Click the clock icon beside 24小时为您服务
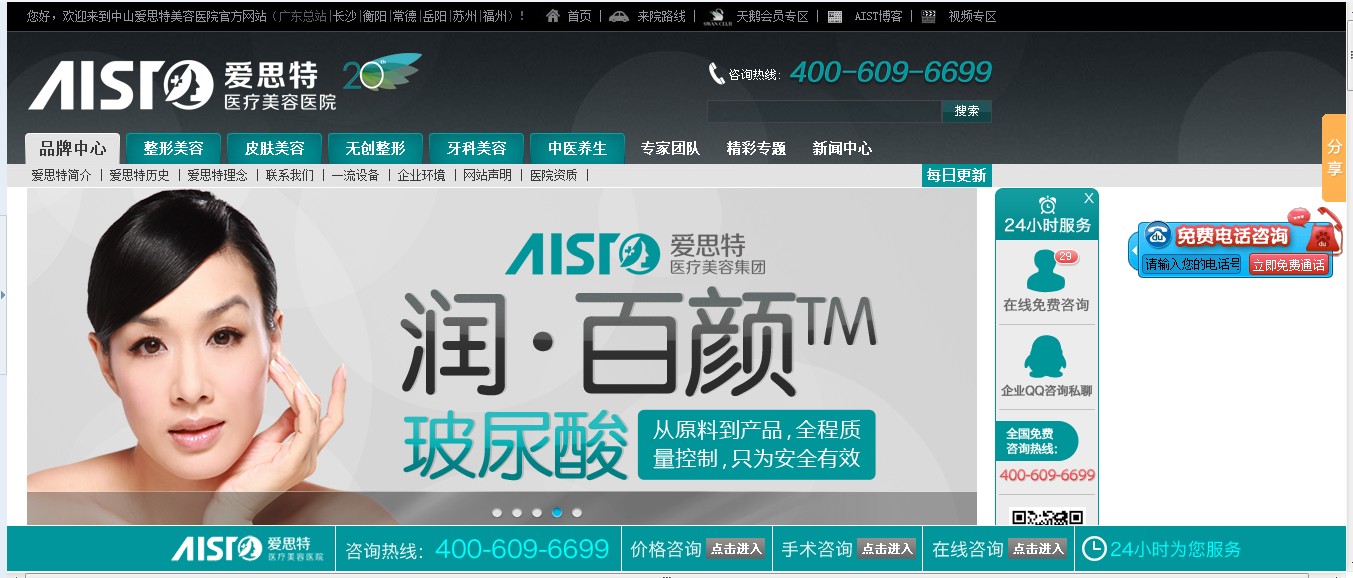Viewport: 1353px width, 578px height. coord(1094,549)
